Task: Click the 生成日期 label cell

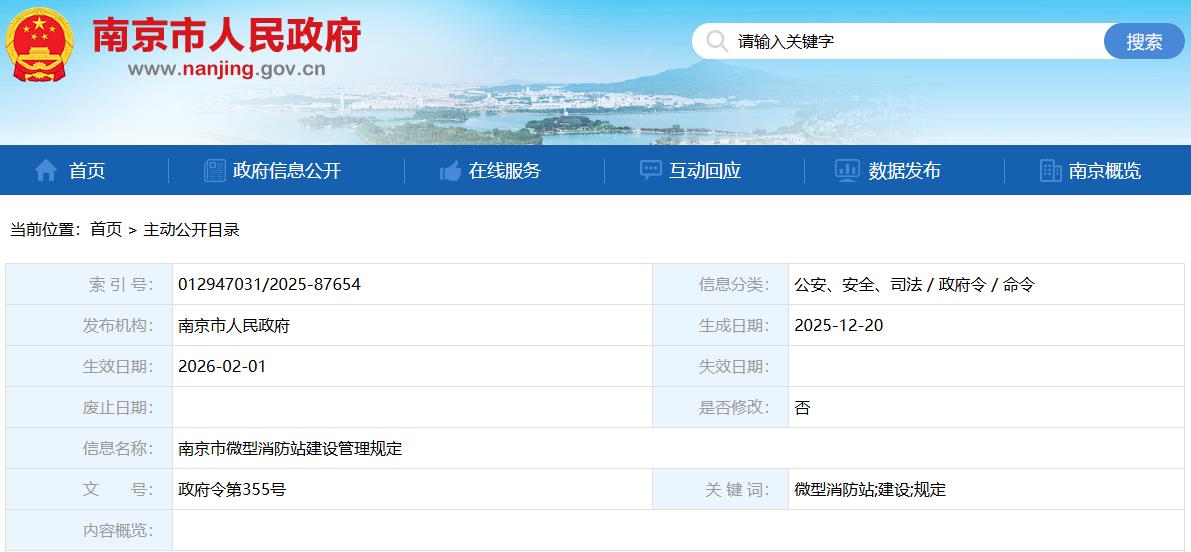Action: click(720, 325)
